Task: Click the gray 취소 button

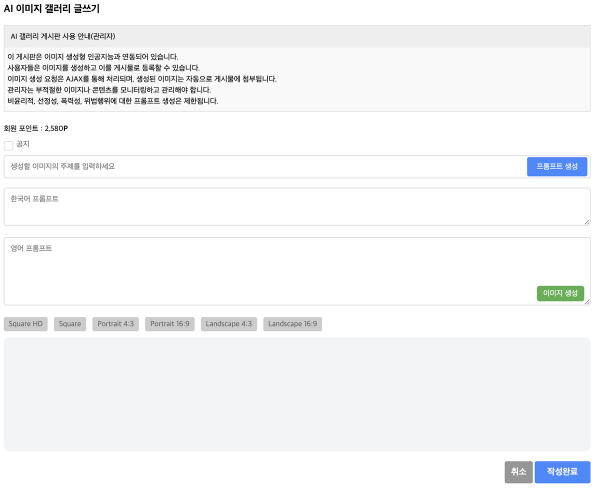Action: pyautogui.click(x=518, y=472)
